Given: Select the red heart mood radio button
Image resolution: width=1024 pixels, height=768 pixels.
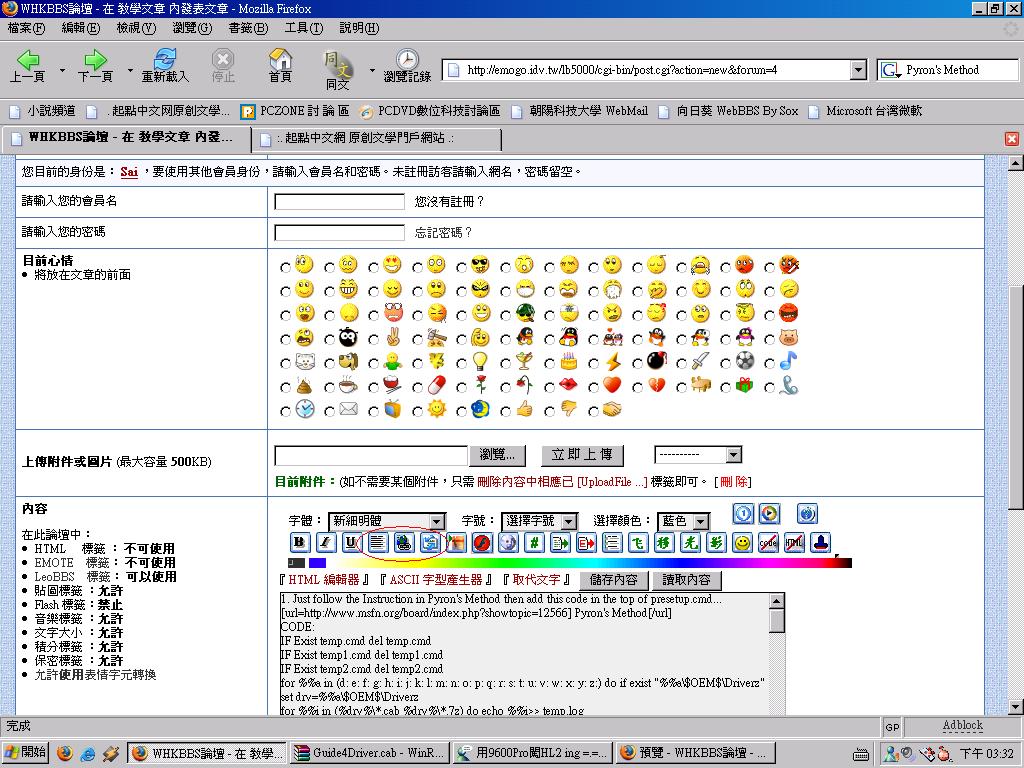Looking at the screenshot, I should point(594,387).
